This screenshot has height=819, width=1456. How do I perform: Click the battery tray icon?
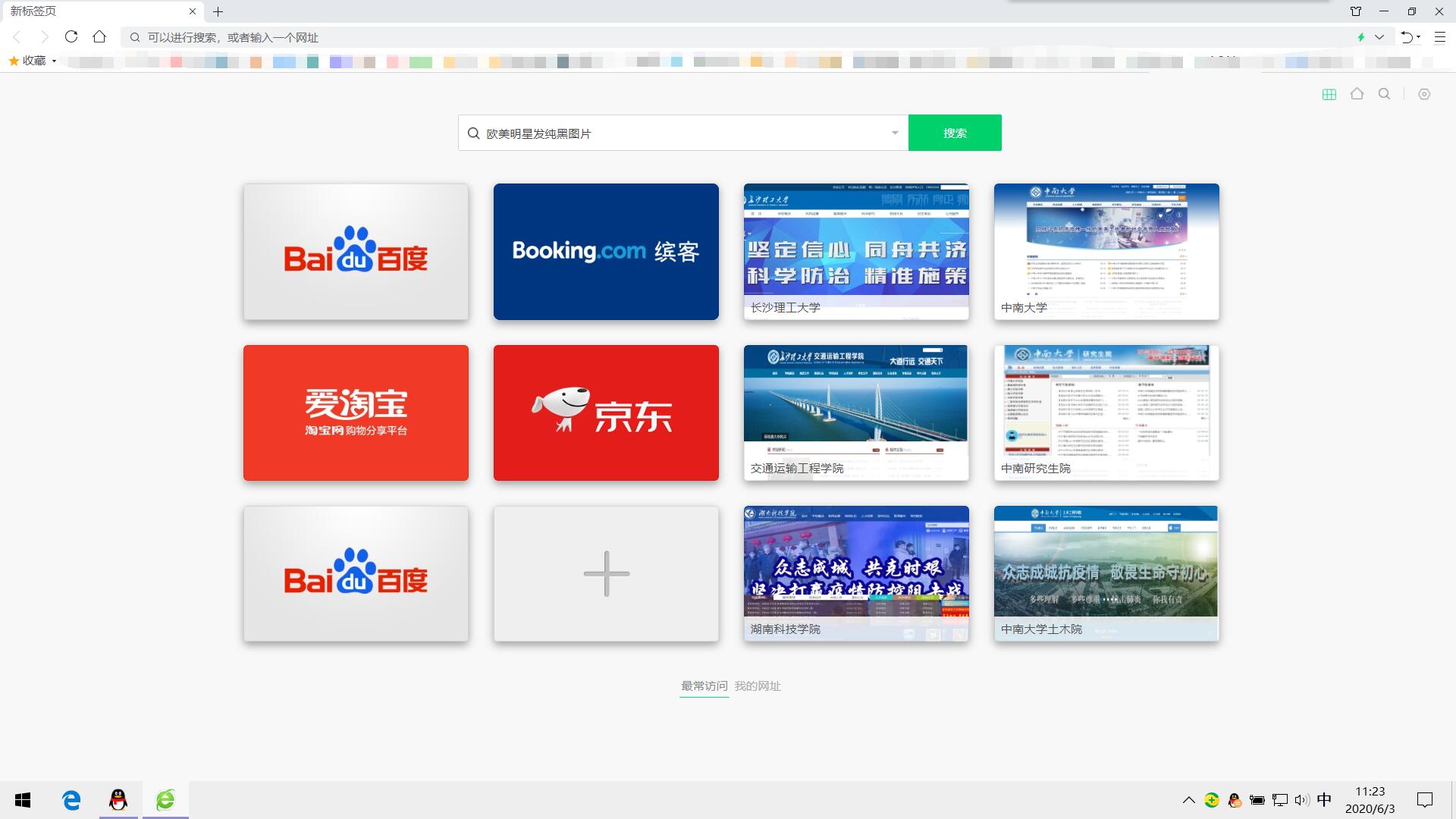point(1257,800)
